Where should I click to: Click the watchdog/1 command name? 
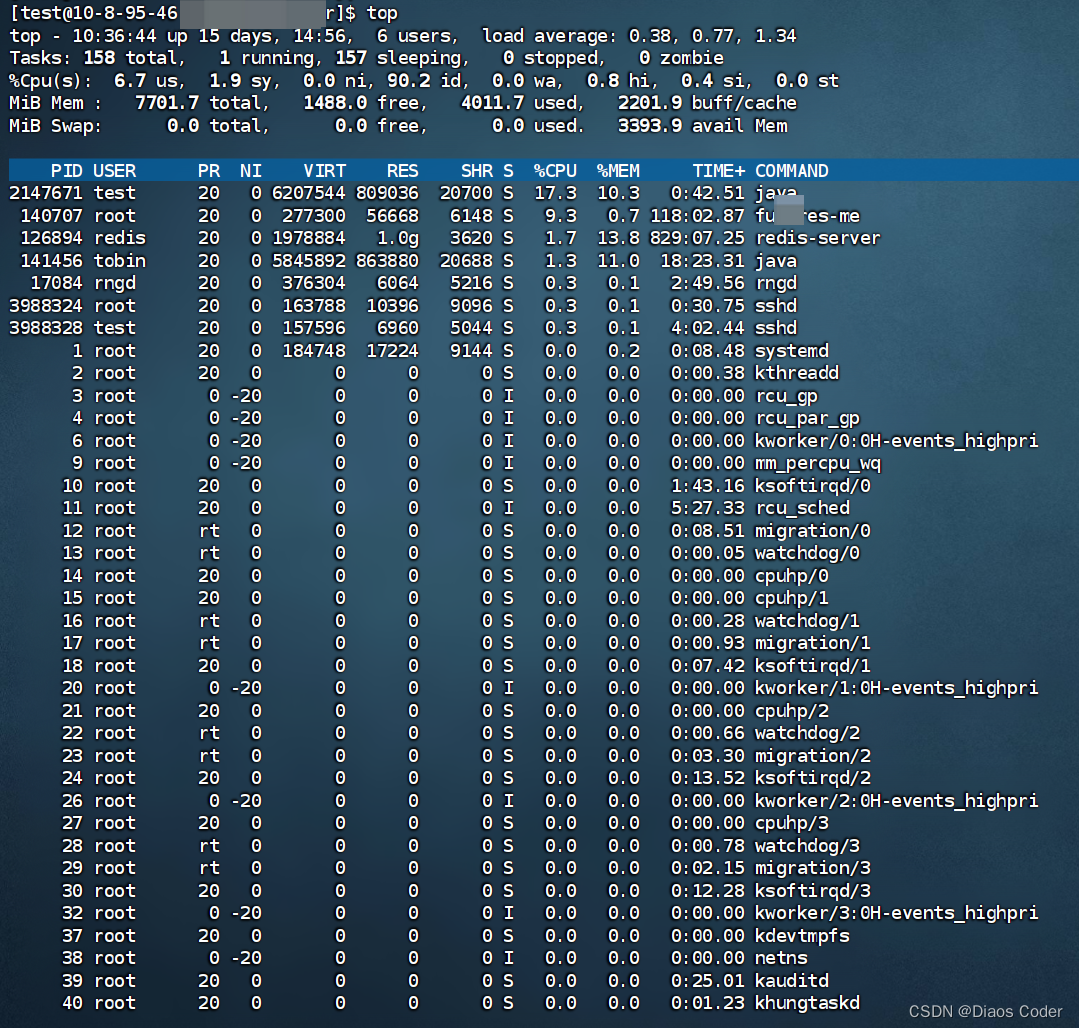(x=807, y=621)
